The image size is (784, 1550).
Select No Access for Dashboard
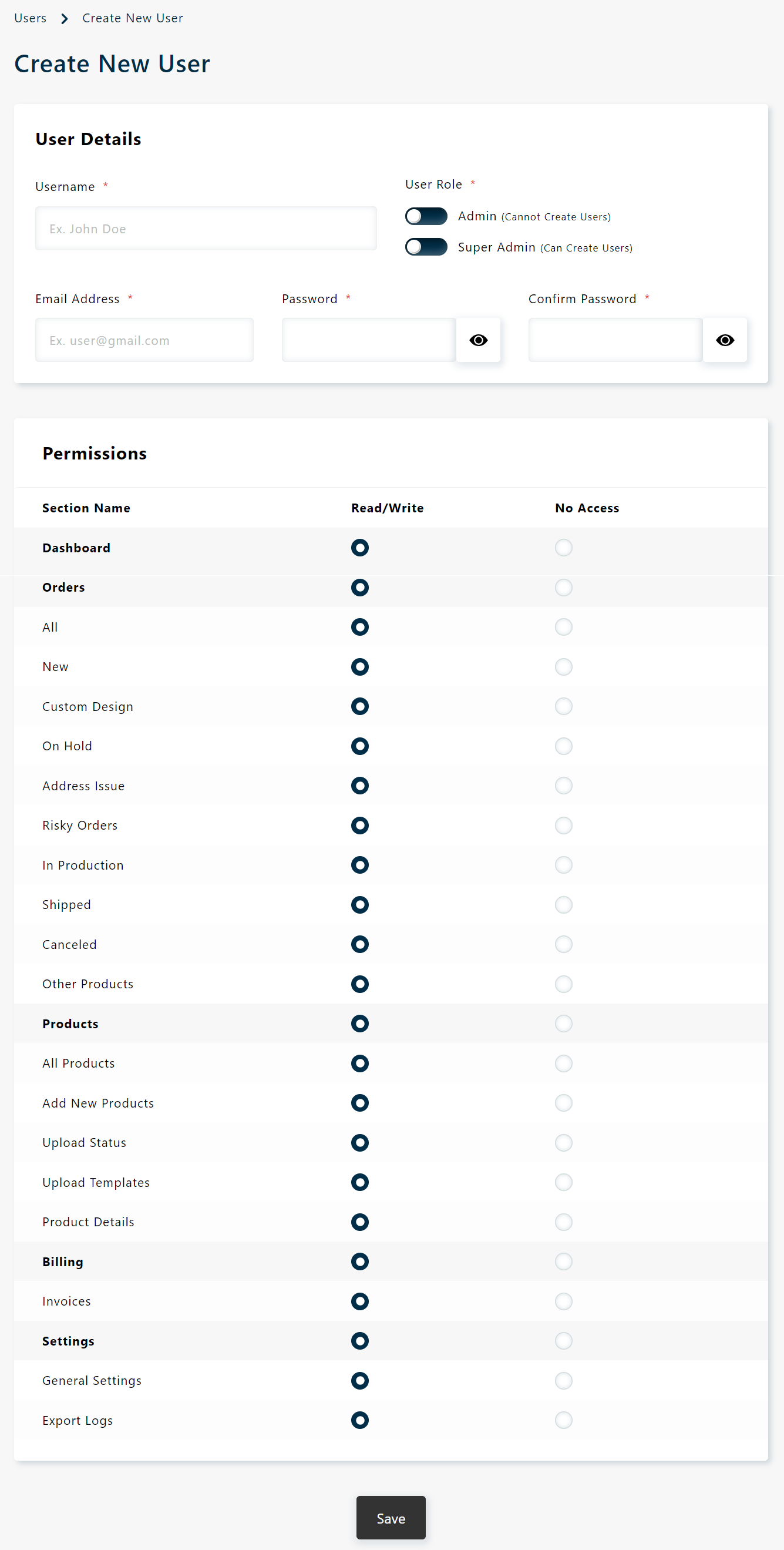(563, 548)
